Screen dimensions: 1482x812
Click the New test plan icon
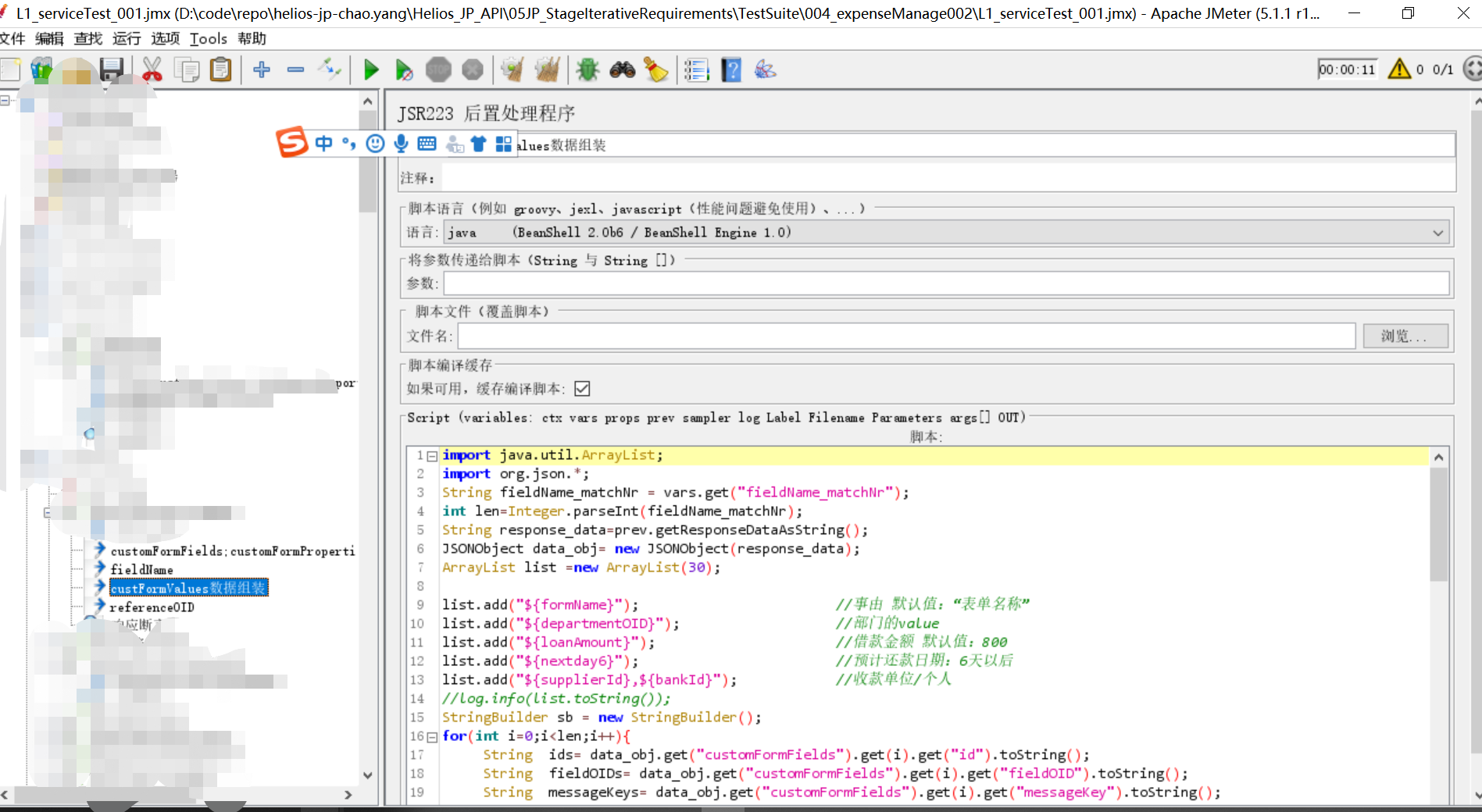9,69
